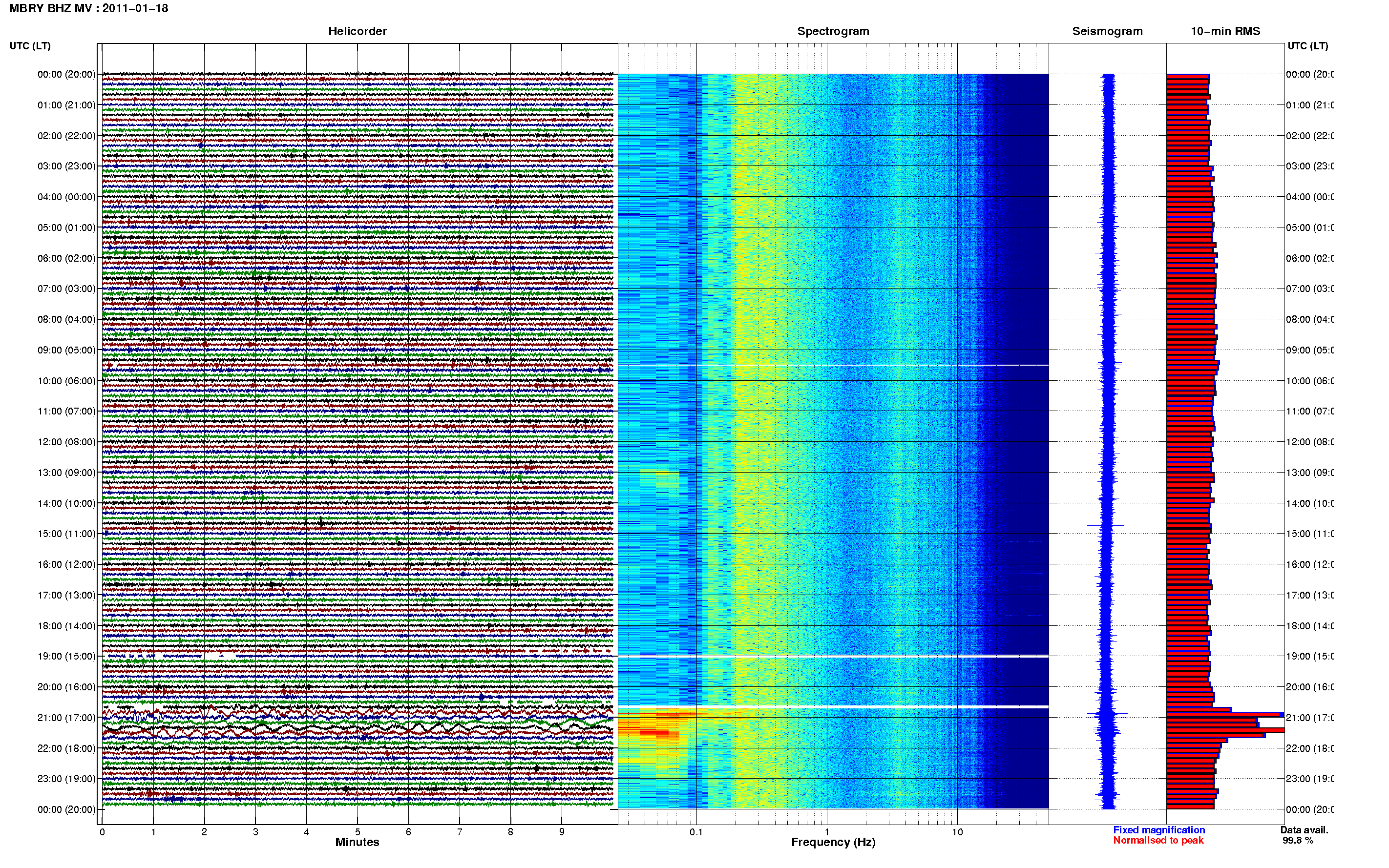Click left axis label '09:00 (05:00)'
This screenshot has height=868, width=1389.
(x=66, y=350)
